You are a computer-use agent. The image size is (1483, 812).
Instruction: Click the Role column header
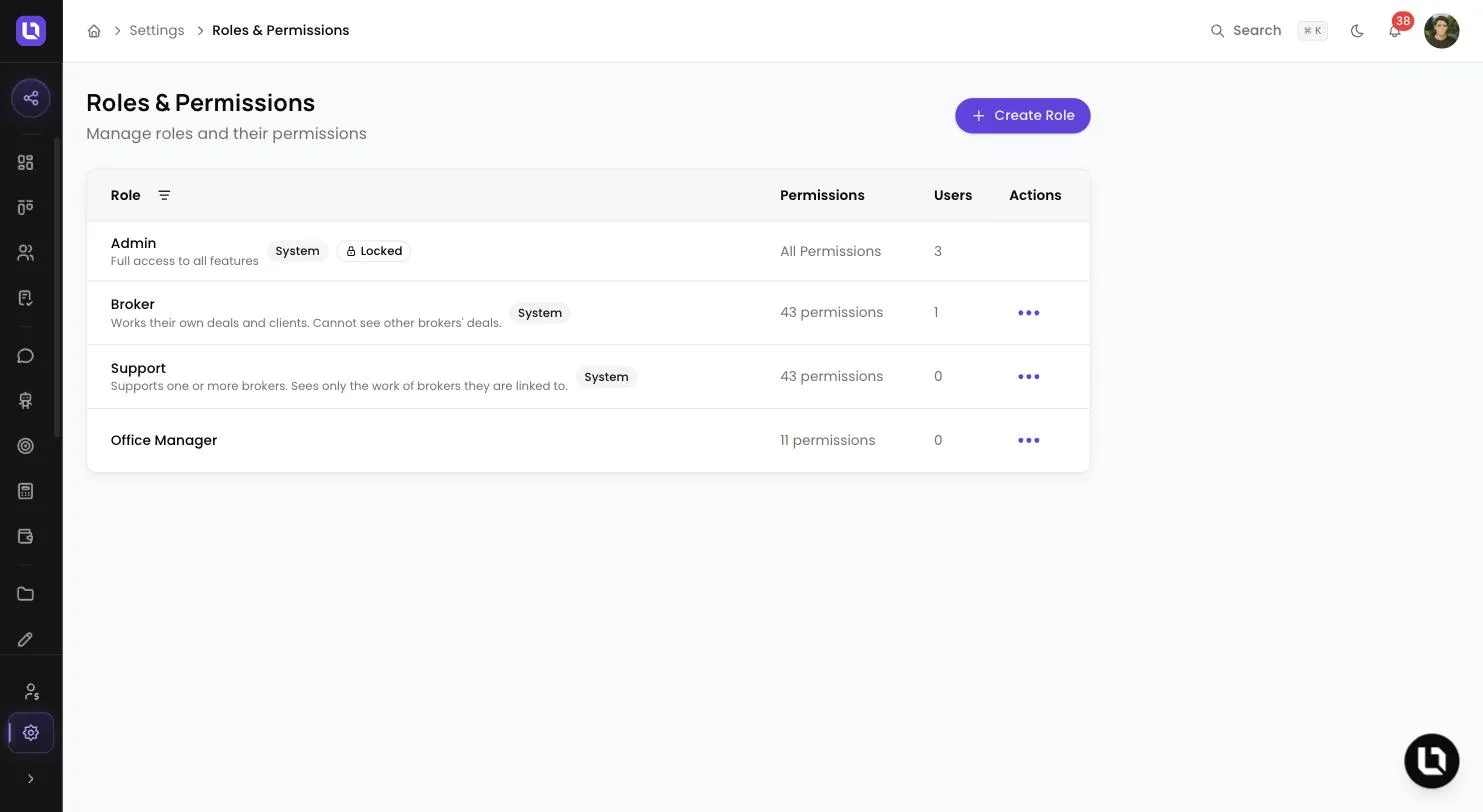(x=126, y=195)
